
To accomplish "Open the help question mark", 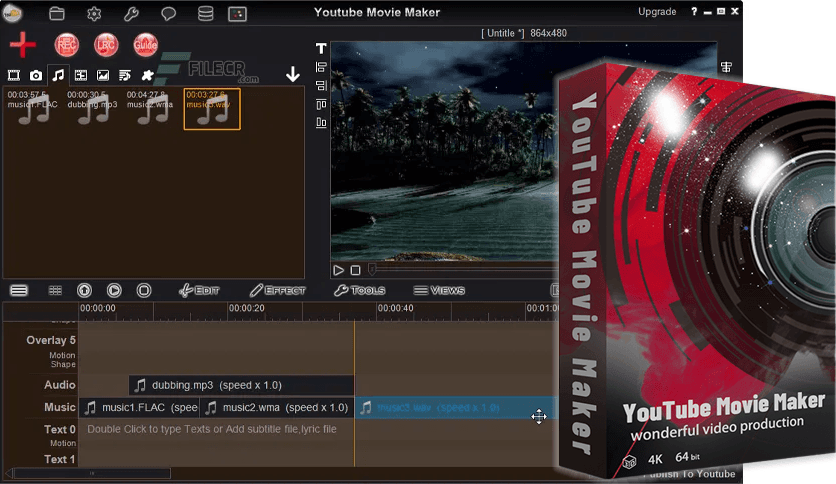I will 694,11.
